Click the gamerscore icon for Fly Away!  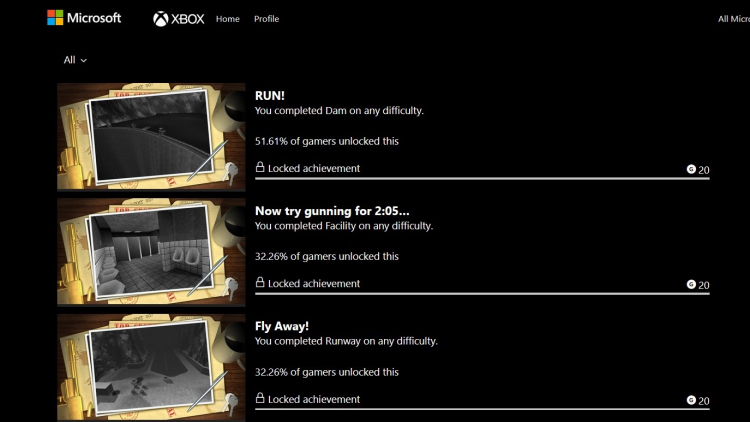691,400
